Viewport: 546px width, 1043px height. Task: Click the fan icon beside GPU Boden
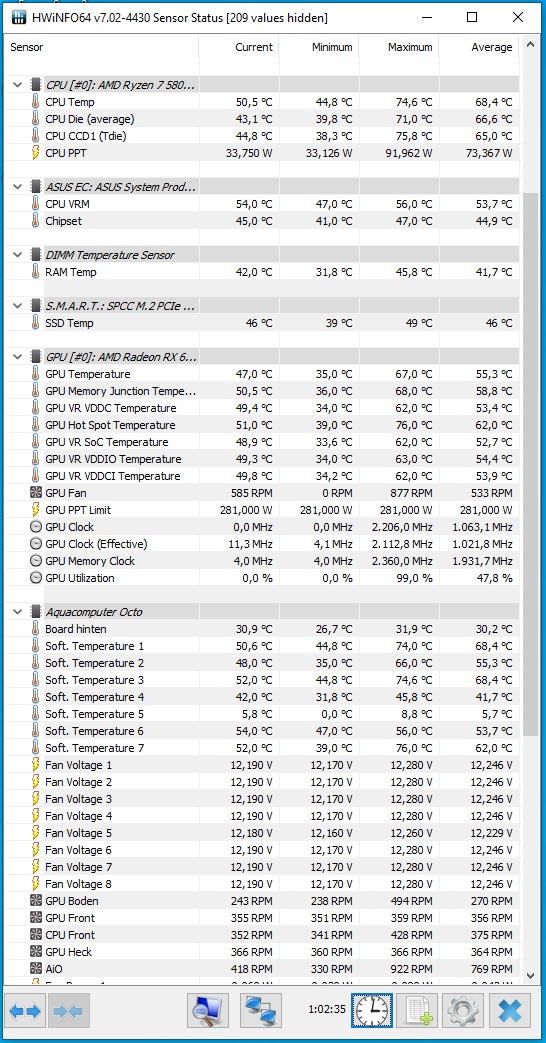36,901
